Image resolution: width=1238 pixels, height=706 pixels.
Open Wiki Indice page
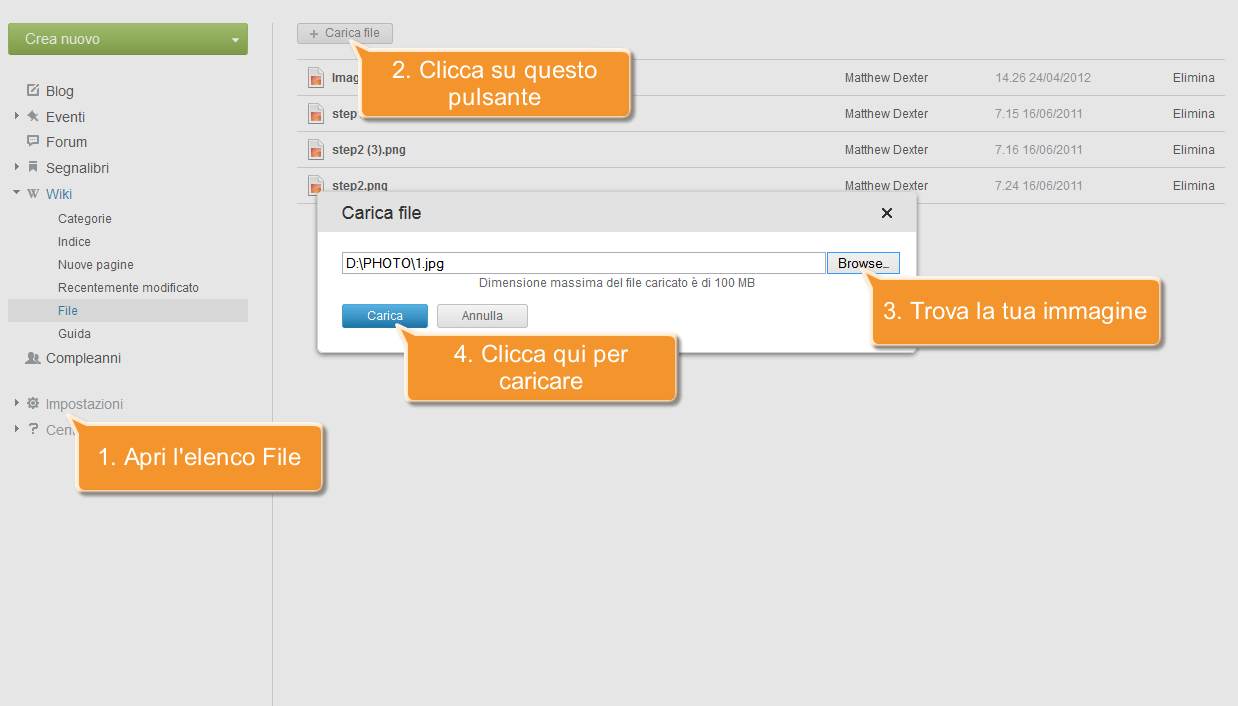click(x=74, y=242)
